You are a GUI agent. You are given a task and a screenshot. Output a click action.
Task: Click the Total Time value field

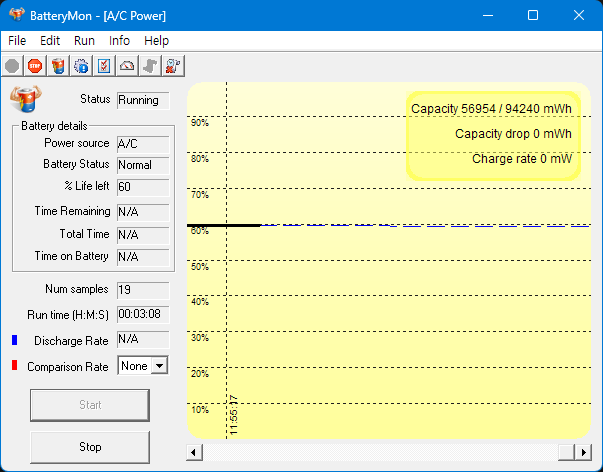click(x=143, y=235)
